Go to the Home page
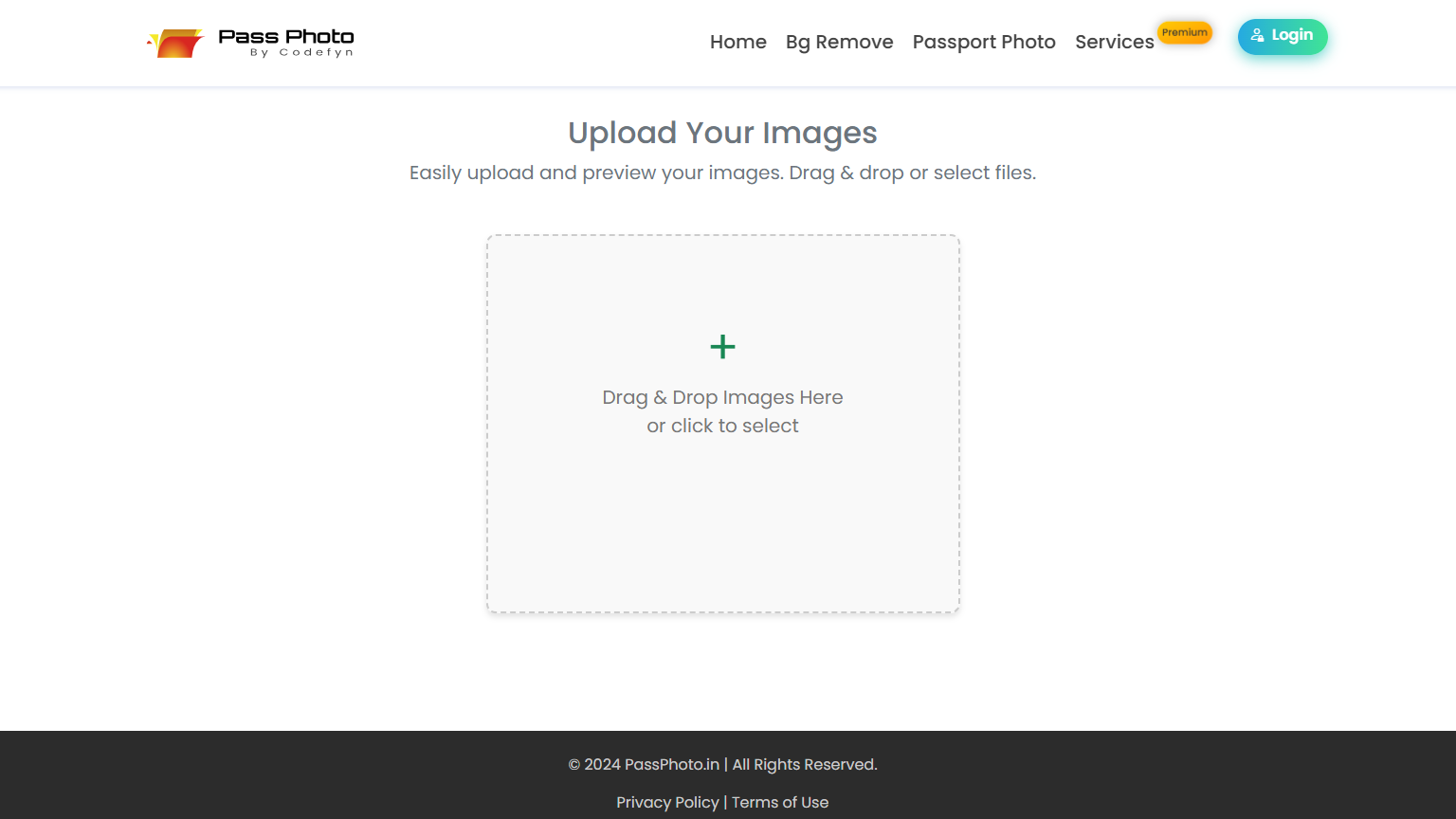Screen dimensions: 1456x819 737,42
